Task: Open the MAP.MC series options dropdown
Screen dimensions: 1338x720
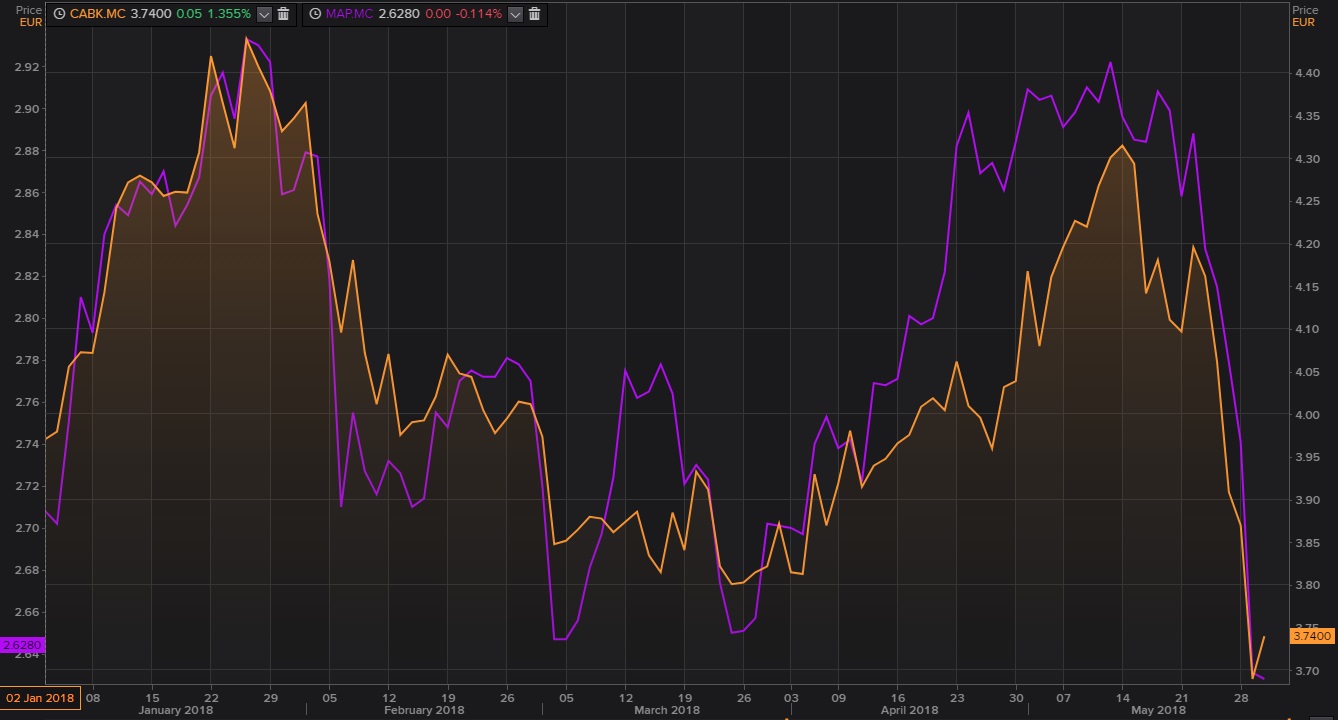Action: 515,14
